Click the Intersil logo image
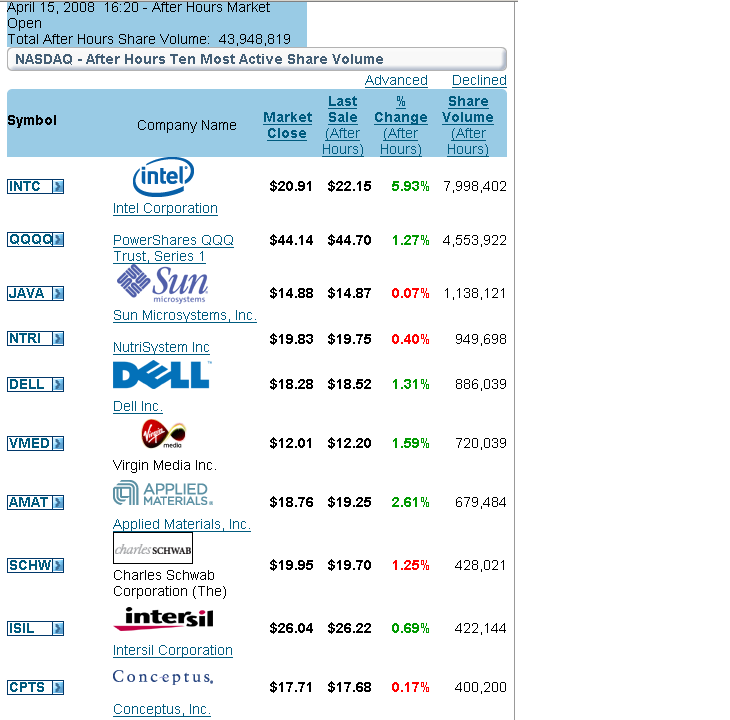Image resolution: width=730 pixels, height=720 pixels. click(x=163, y=619)
